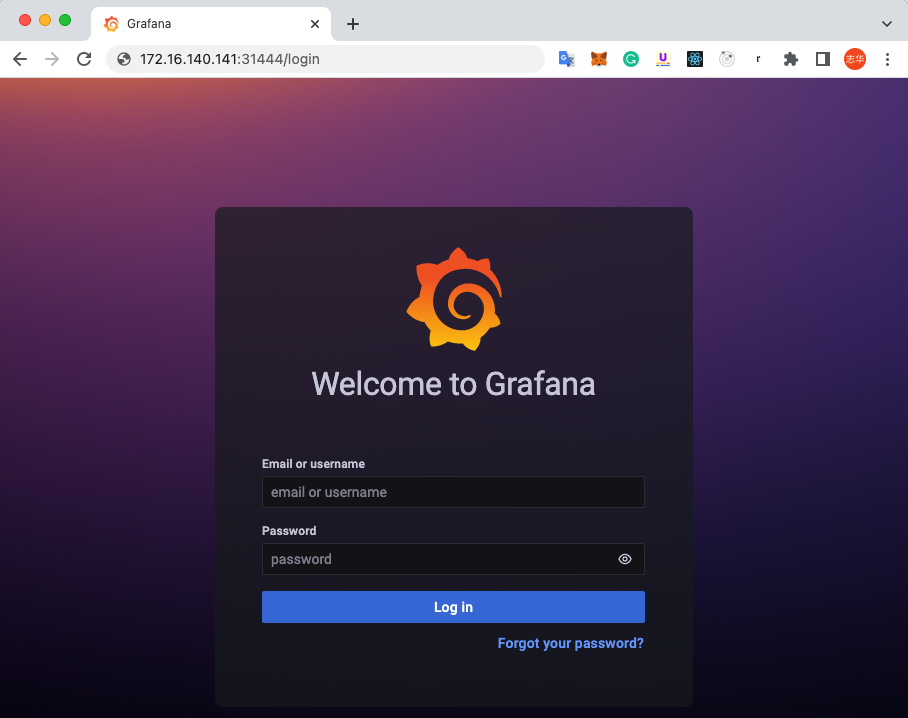Open the Forgot your password link
This screenshot has height=718, width=908.
(x=570, y=643)
